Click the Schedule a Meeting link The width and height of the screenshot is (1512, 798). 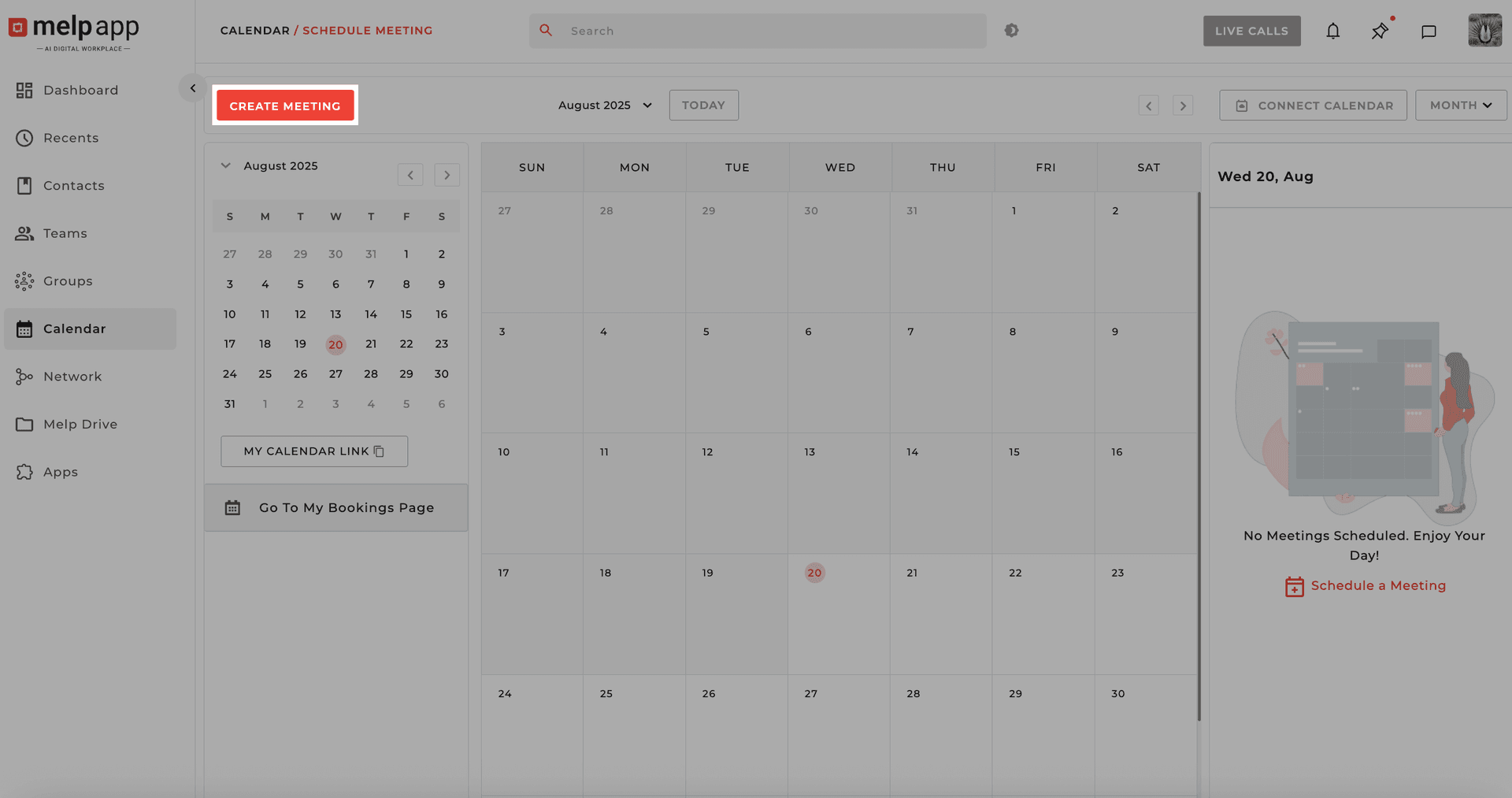coord(1377,585)
